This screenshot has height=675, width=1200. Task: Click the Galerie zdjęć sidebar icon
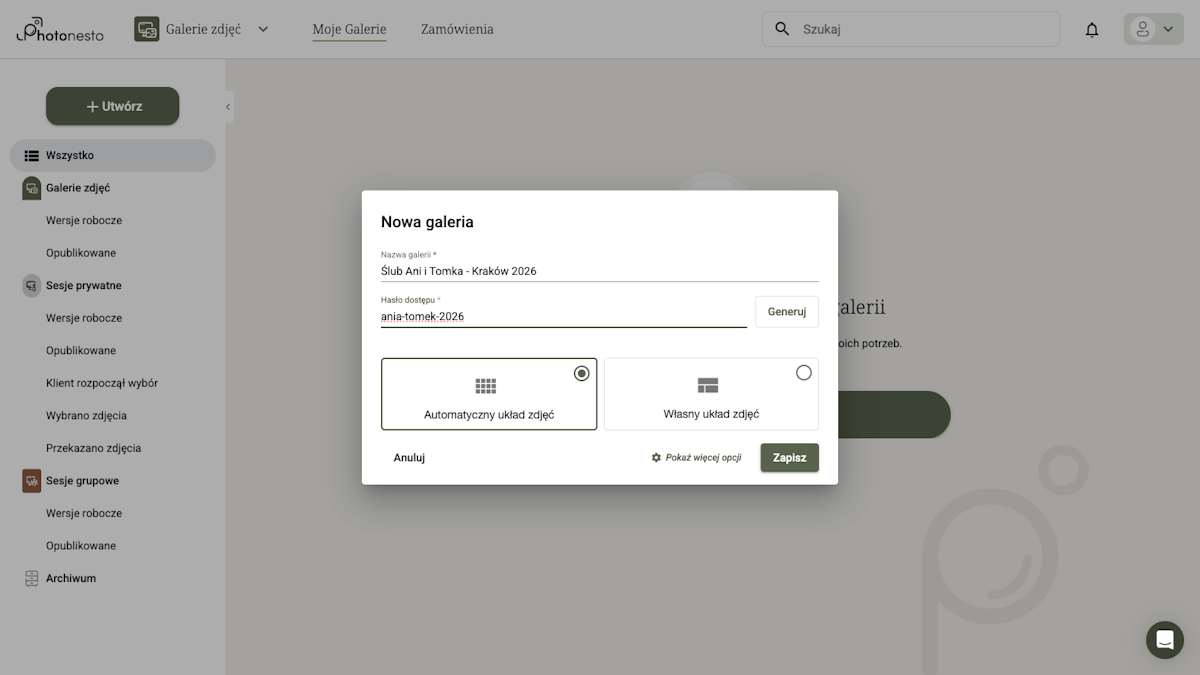pyautogui.click(x=31, y=188)
